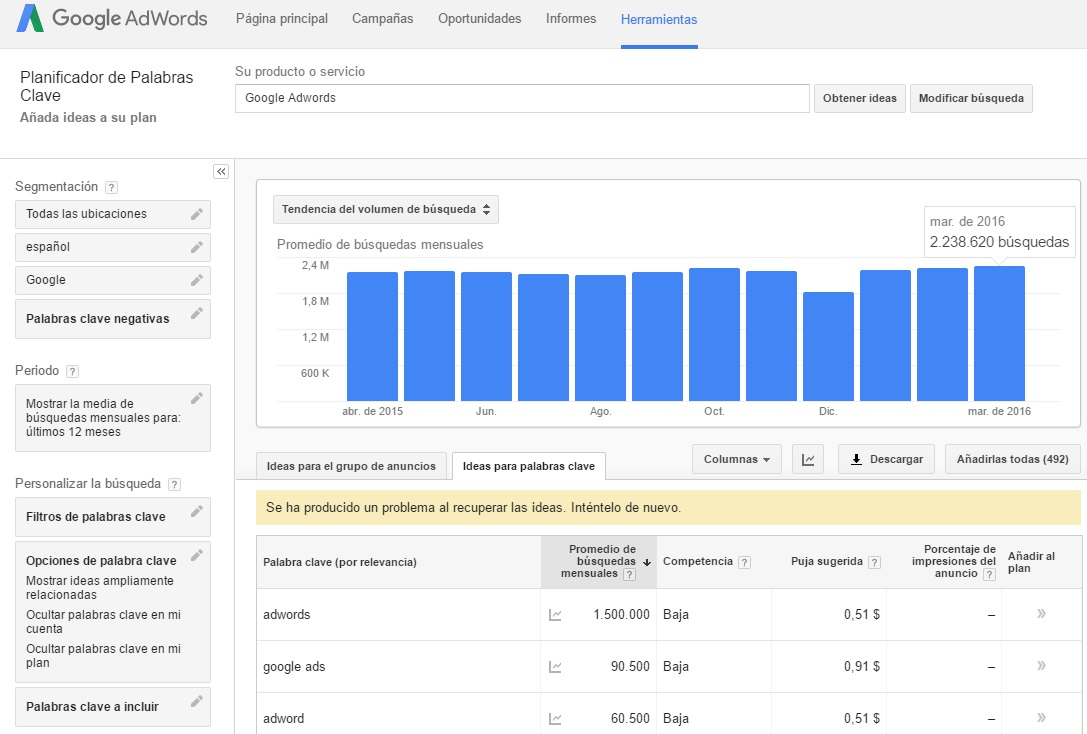Click the 60.500 searches value
This screenshot has height=734, width=1087.
(x=630, y=718)
